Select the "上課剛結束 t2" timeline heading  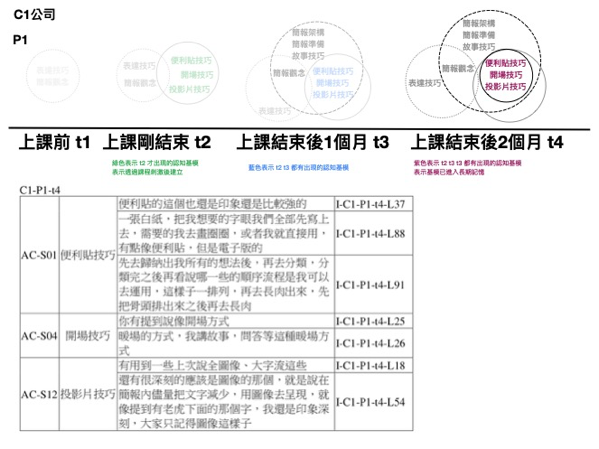157,143
